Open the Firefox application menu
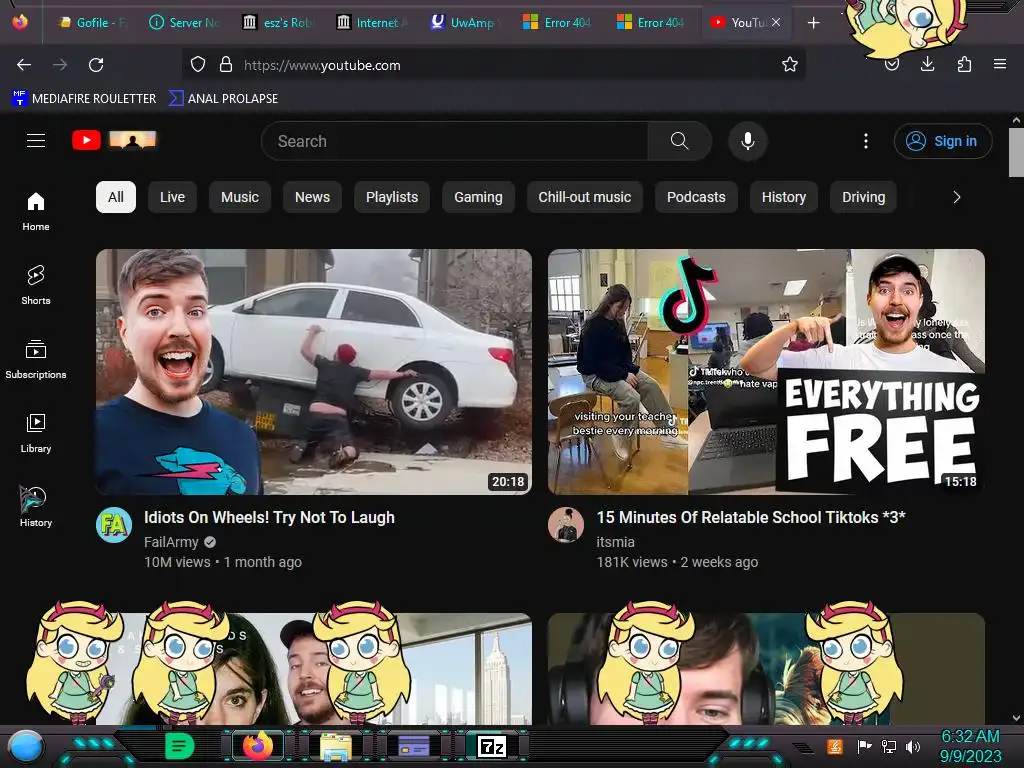 (1000, 64)
